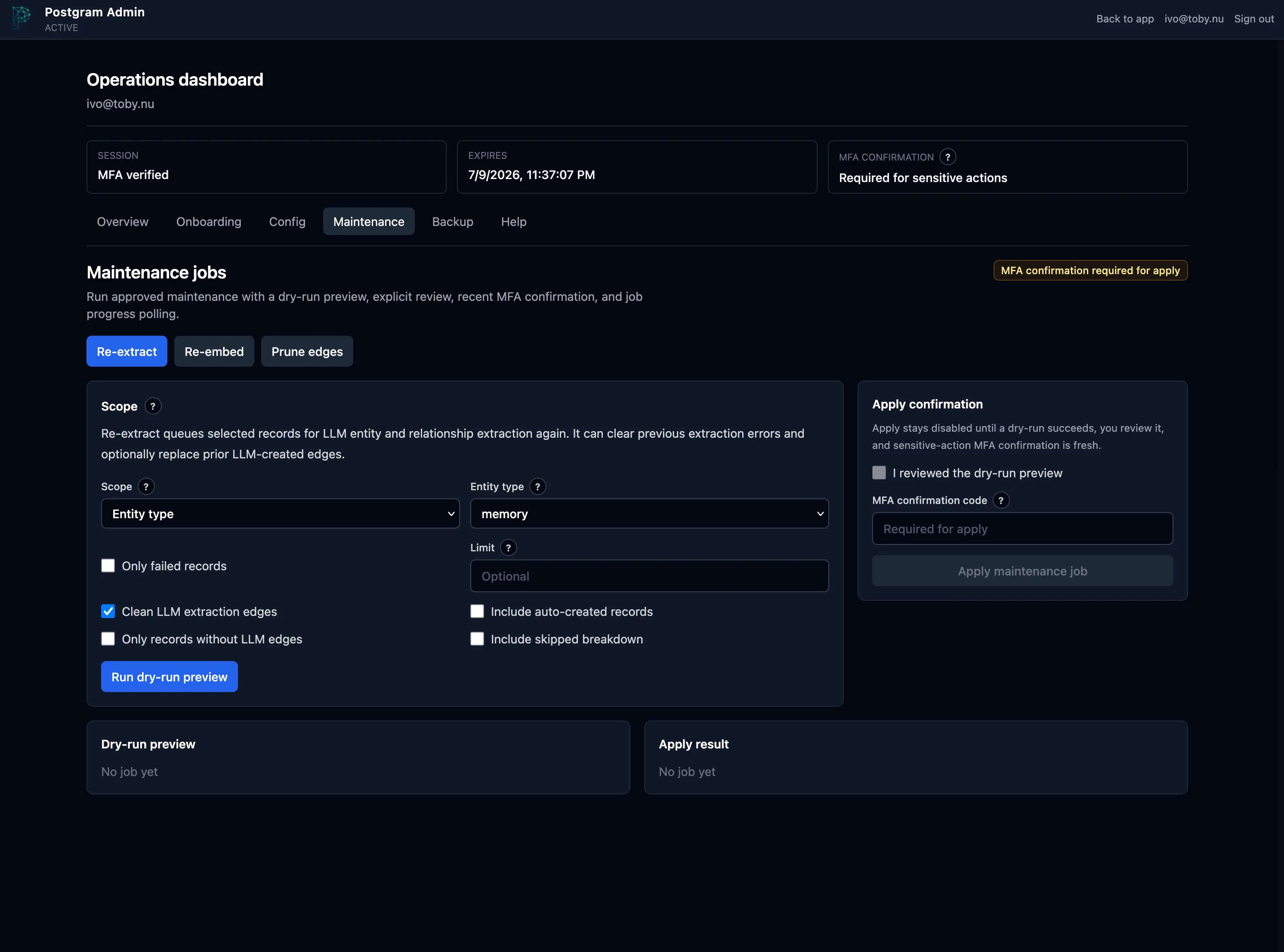Image resolution: width=1284 pixels, height=952 pixels.
Task: Click help icon beside Limit label
Action: pyautogui.click(x=508, y=548)
